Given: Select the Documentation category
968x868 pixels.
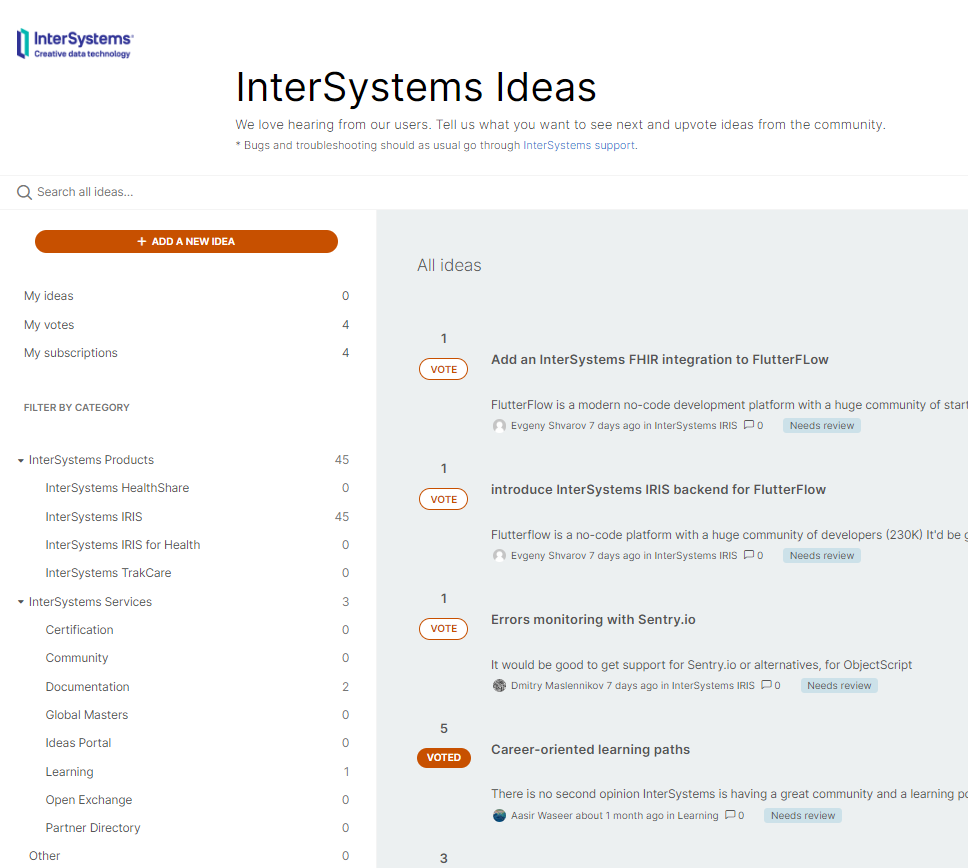Looking at the screenshot, I should (88, 686).
